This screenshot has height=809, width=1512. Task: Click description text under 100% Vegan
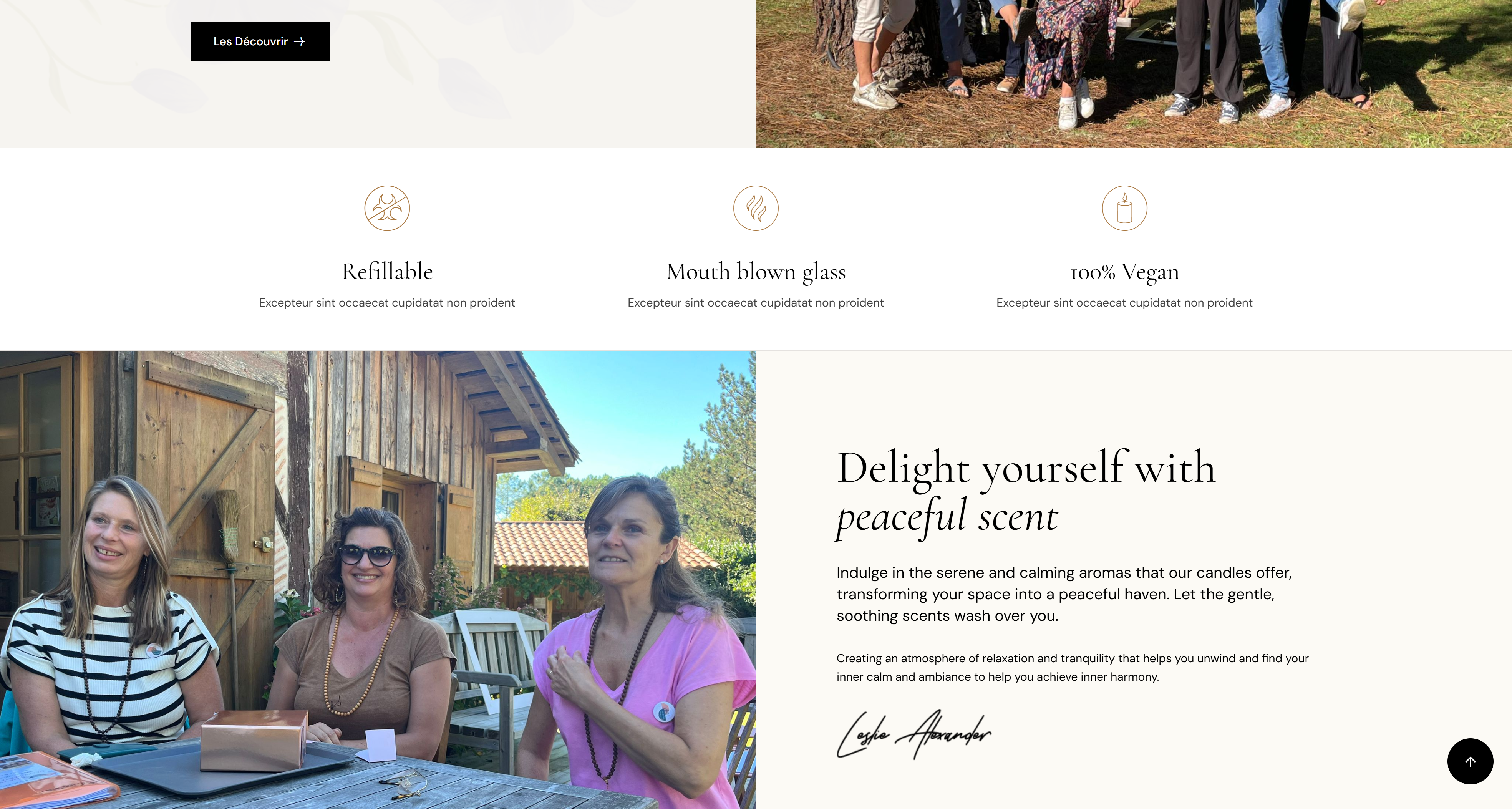pos(1125,303)
